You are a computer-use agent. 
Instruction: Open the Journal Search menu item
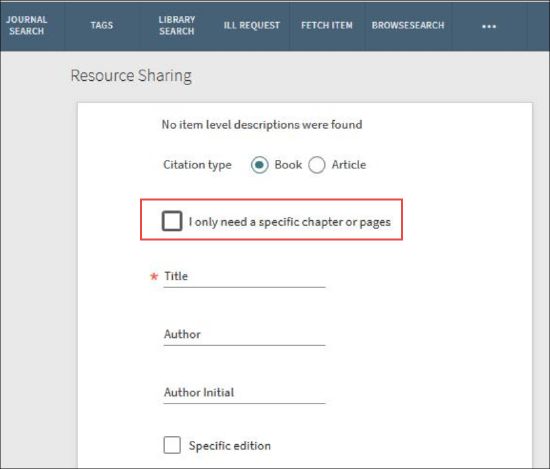tap(27, 25)
